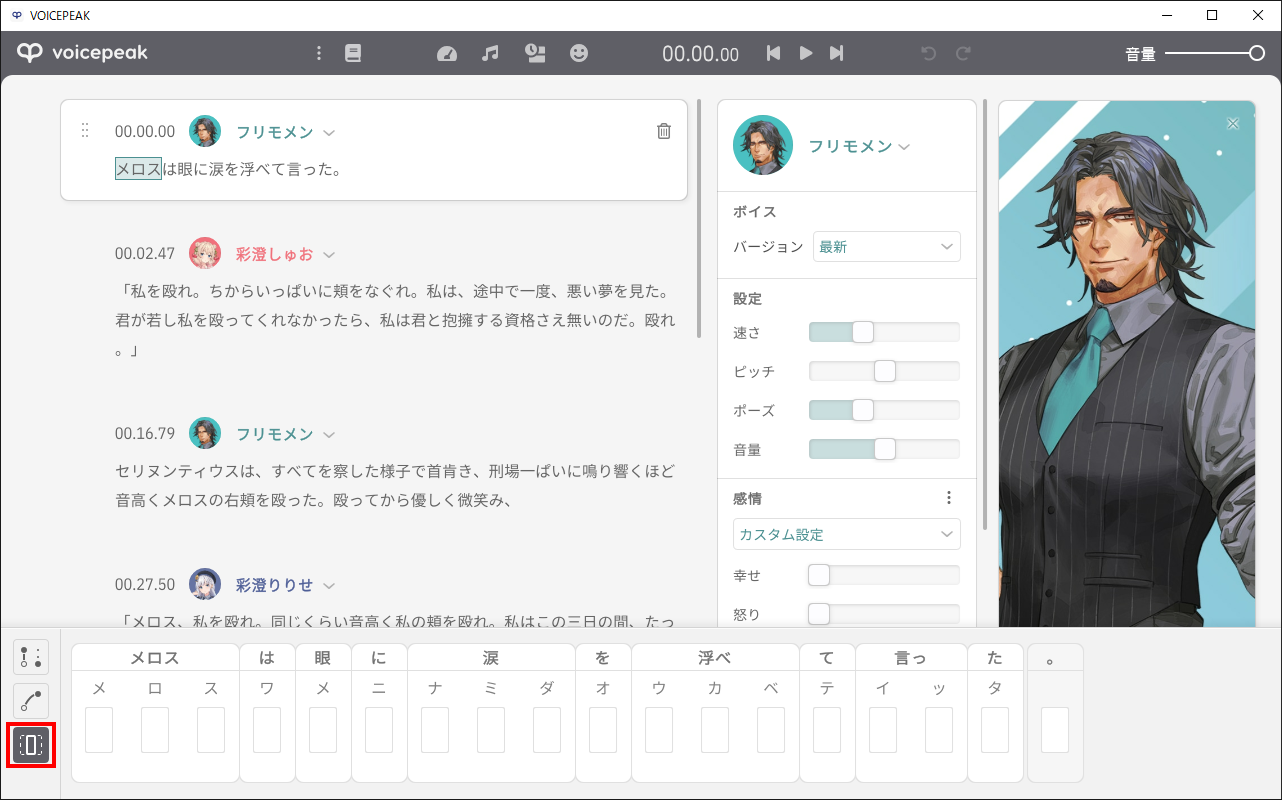
Task: Open the three-dot main menu
Action: pos(319,53)
